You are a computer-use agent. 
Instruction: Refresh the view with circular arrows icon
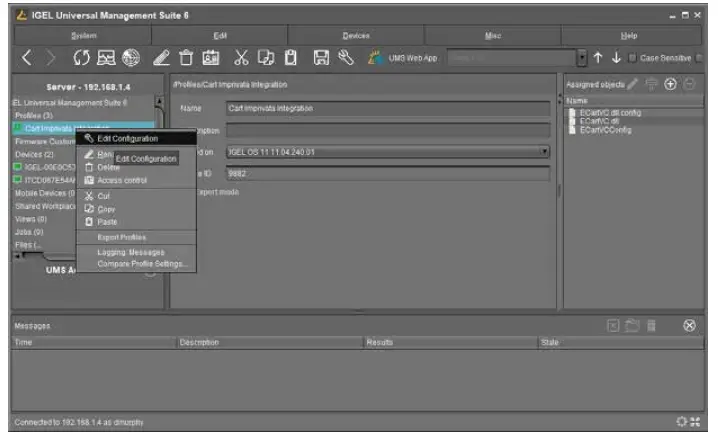pyautogui.click(x=82, y=58)
